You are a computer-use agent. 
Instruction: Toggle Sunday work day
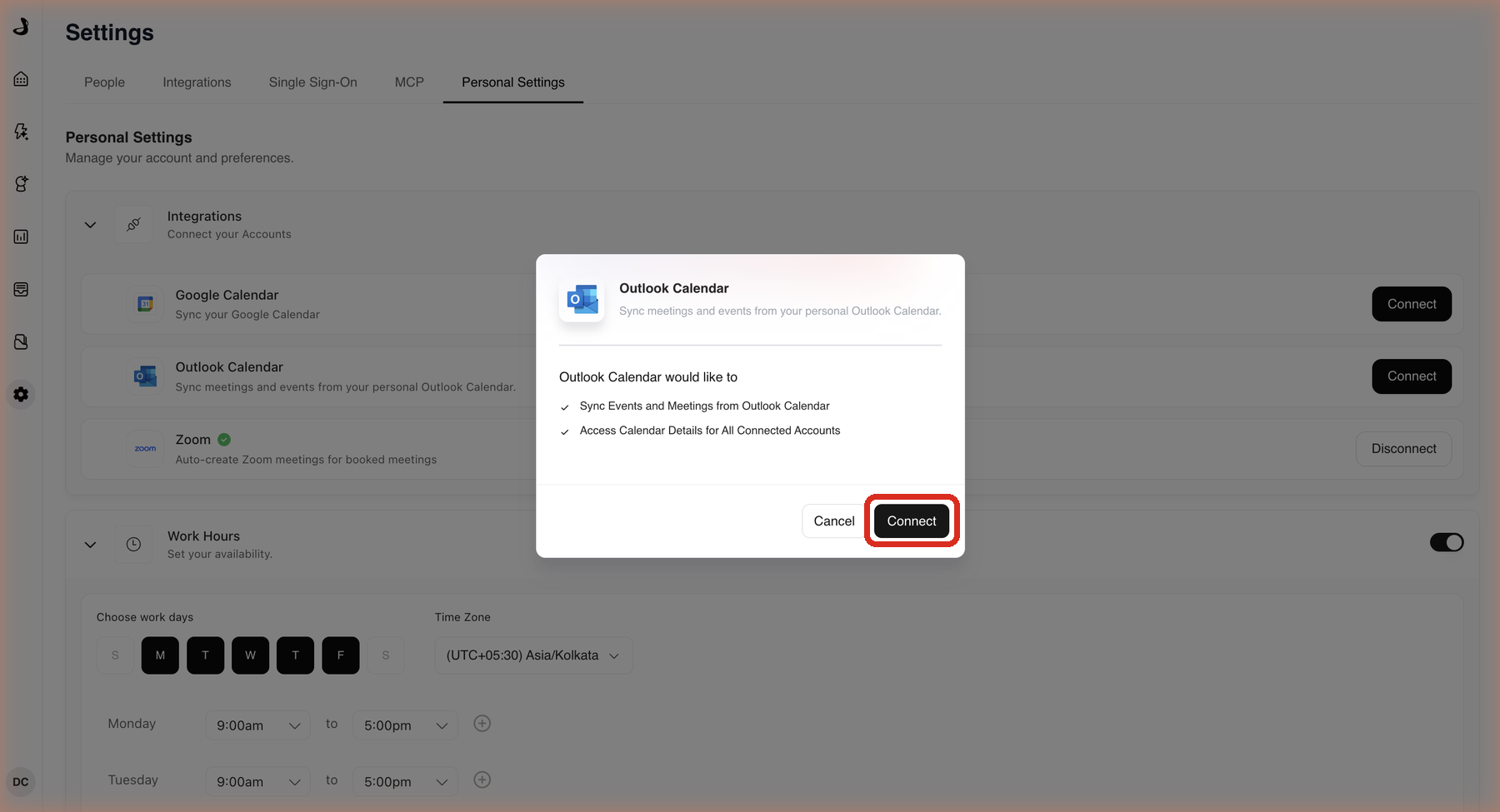point(115,655)
